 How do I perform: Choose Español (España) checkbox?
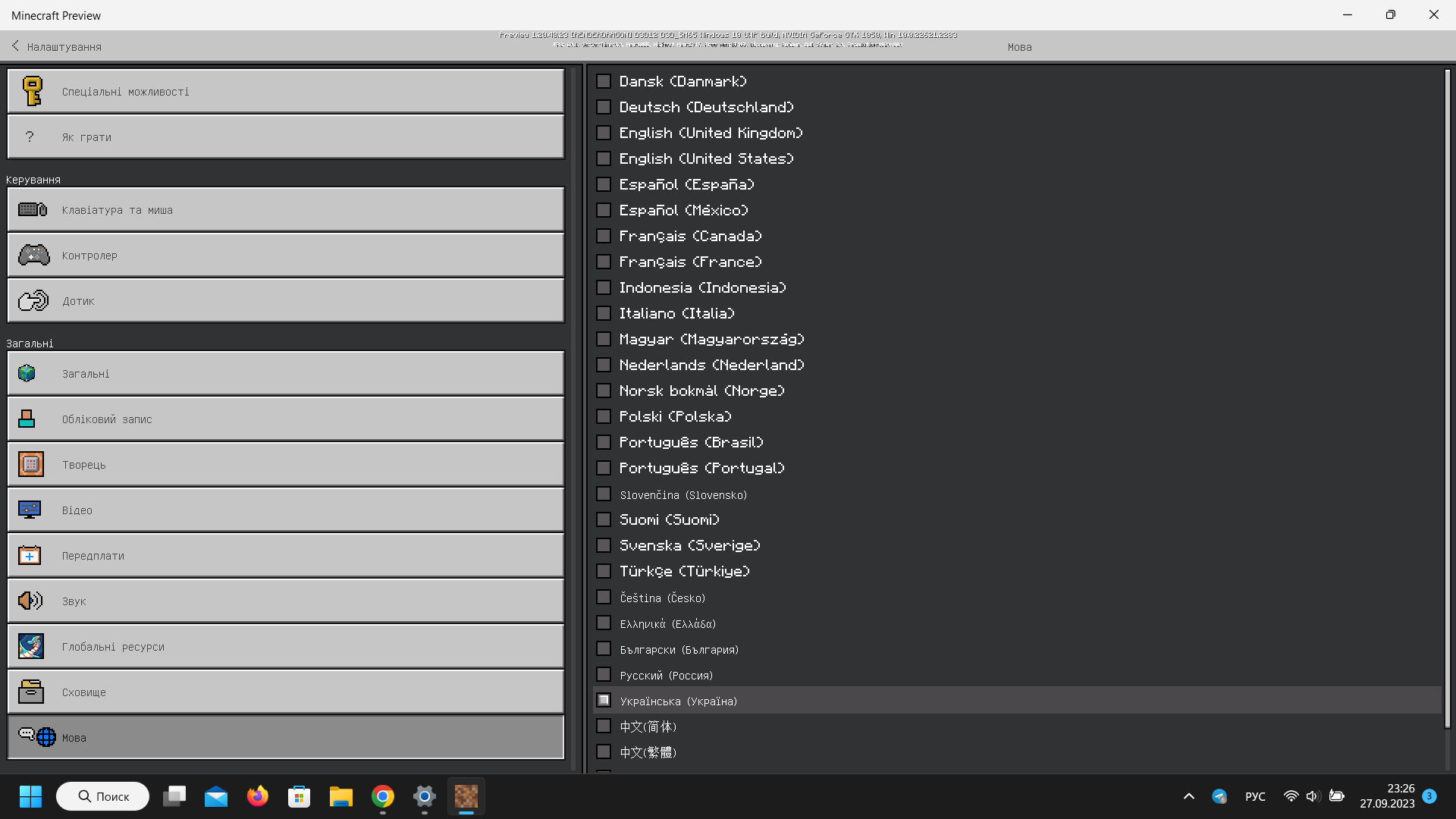click(604, 184)
